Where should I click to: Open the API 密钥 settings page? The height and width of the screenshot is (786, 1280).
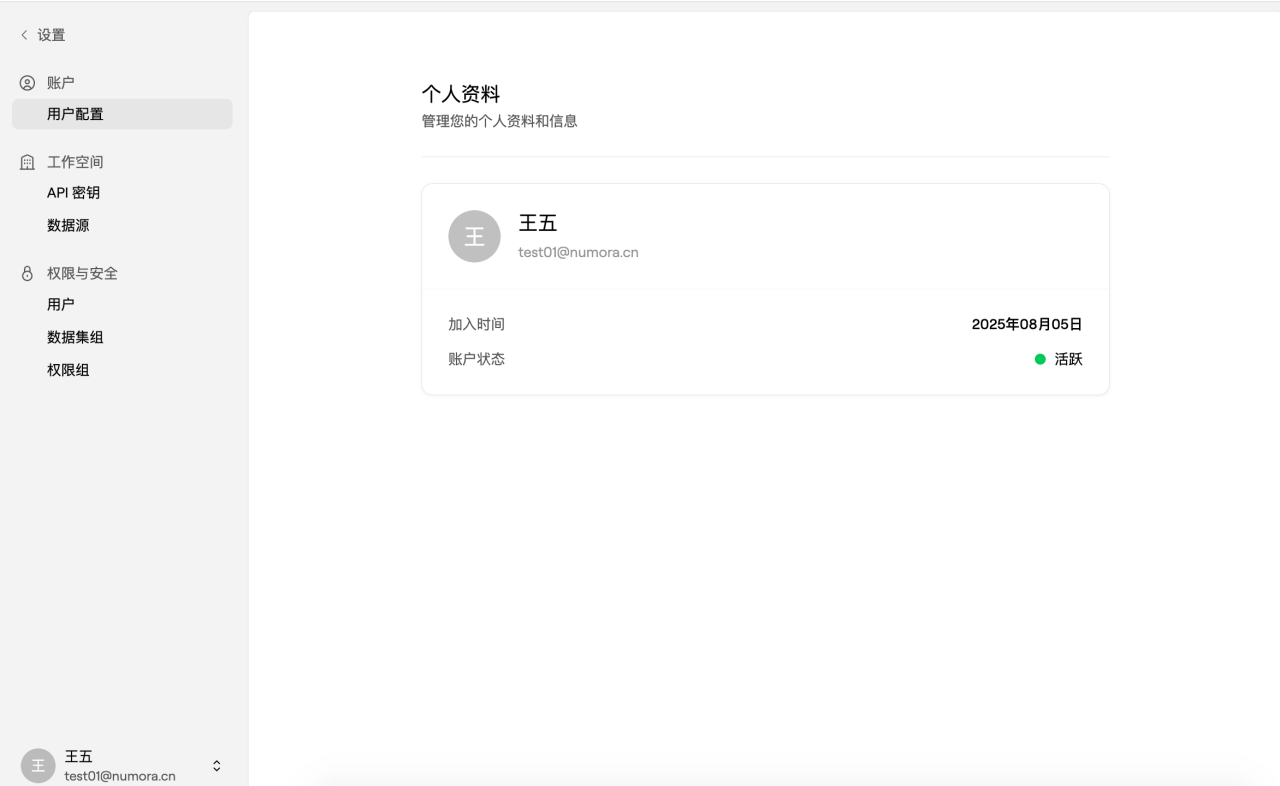pyautogui.click(x=73, y=192)
